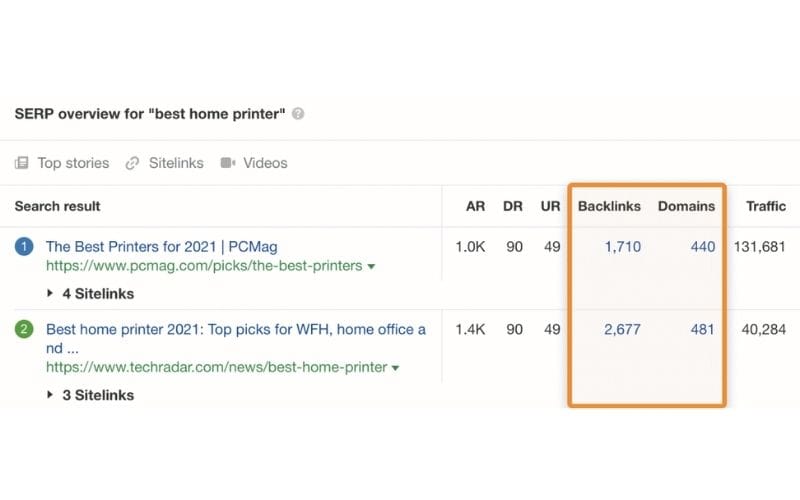Viewport: 800px width, 500px height.
Task: Select the Videos filter label
Action: pos(265,163)
